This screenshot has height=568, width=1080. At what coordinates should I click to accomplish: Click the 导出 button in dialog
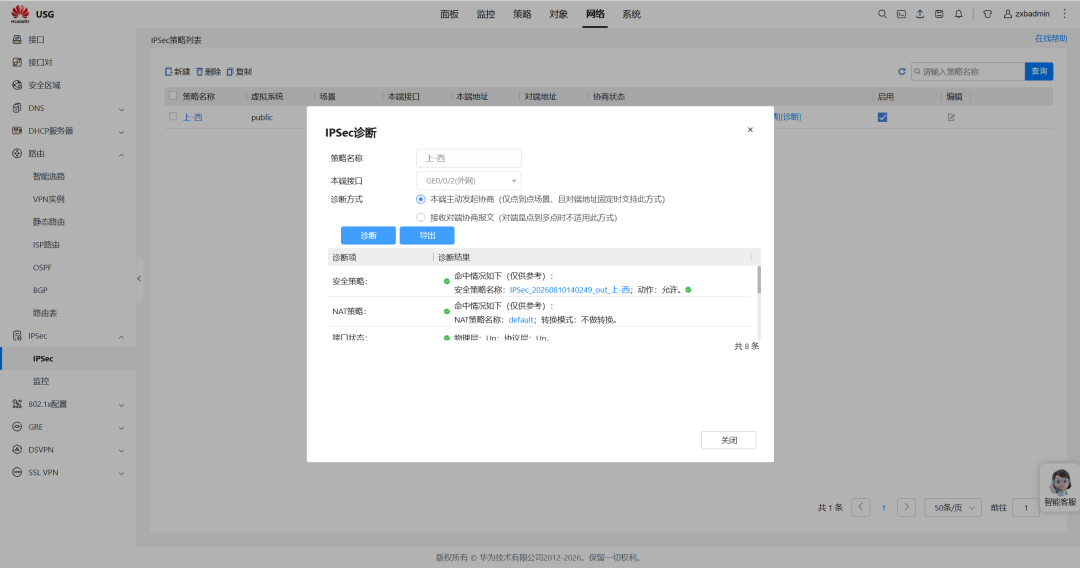pos(427,235)
